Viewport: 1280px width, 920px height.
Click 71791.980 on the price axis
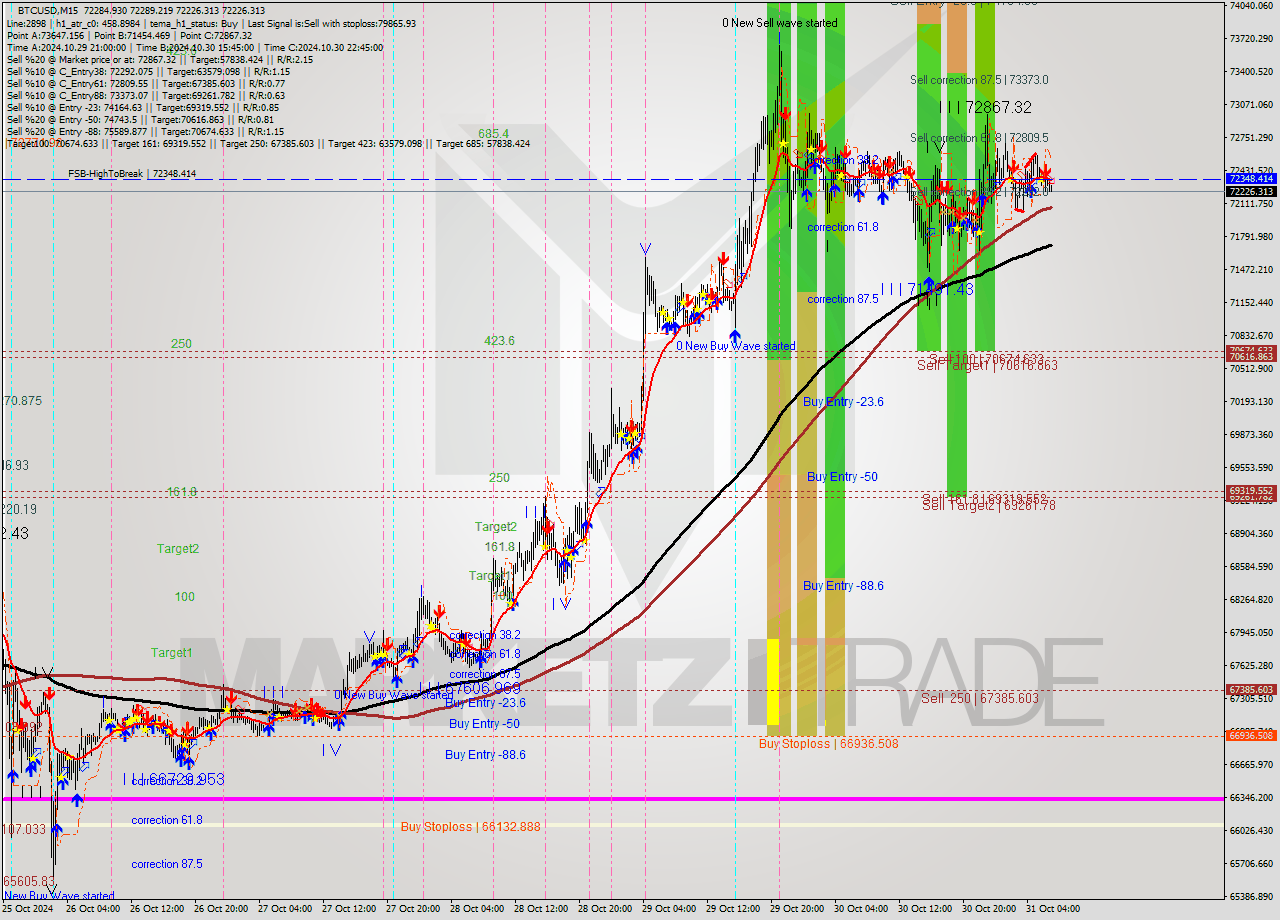(1252, 236)
